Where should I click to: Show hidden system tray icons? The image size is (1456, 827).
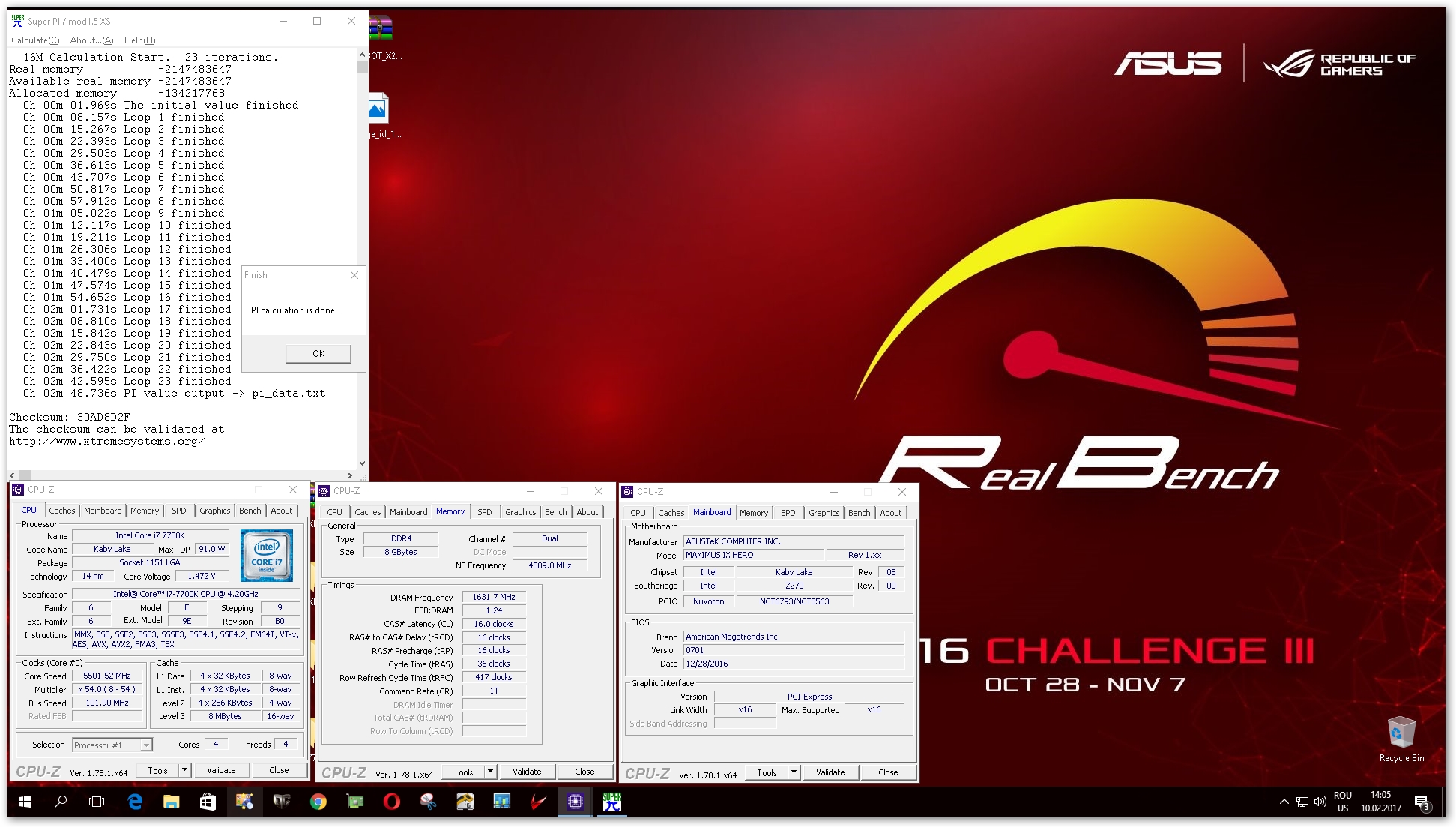[x=1284, y=802]
